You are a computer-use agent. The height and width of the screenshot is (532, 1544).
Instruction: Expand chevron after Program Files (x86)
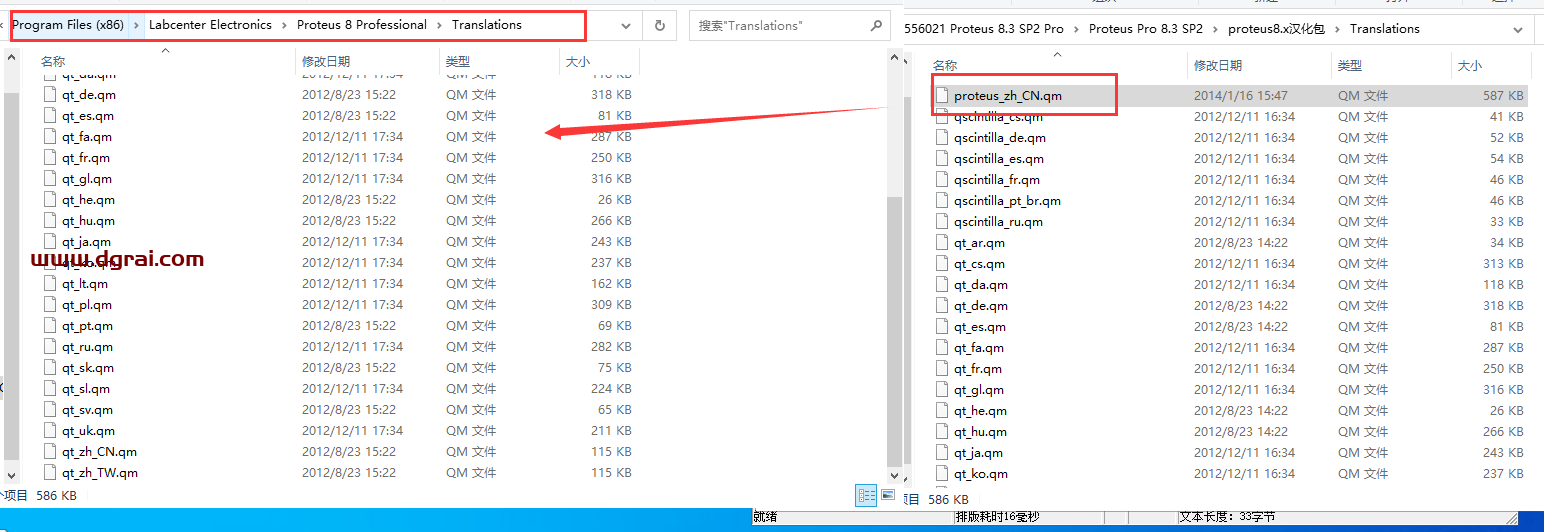pyautogui.click(x=137, y=25)
